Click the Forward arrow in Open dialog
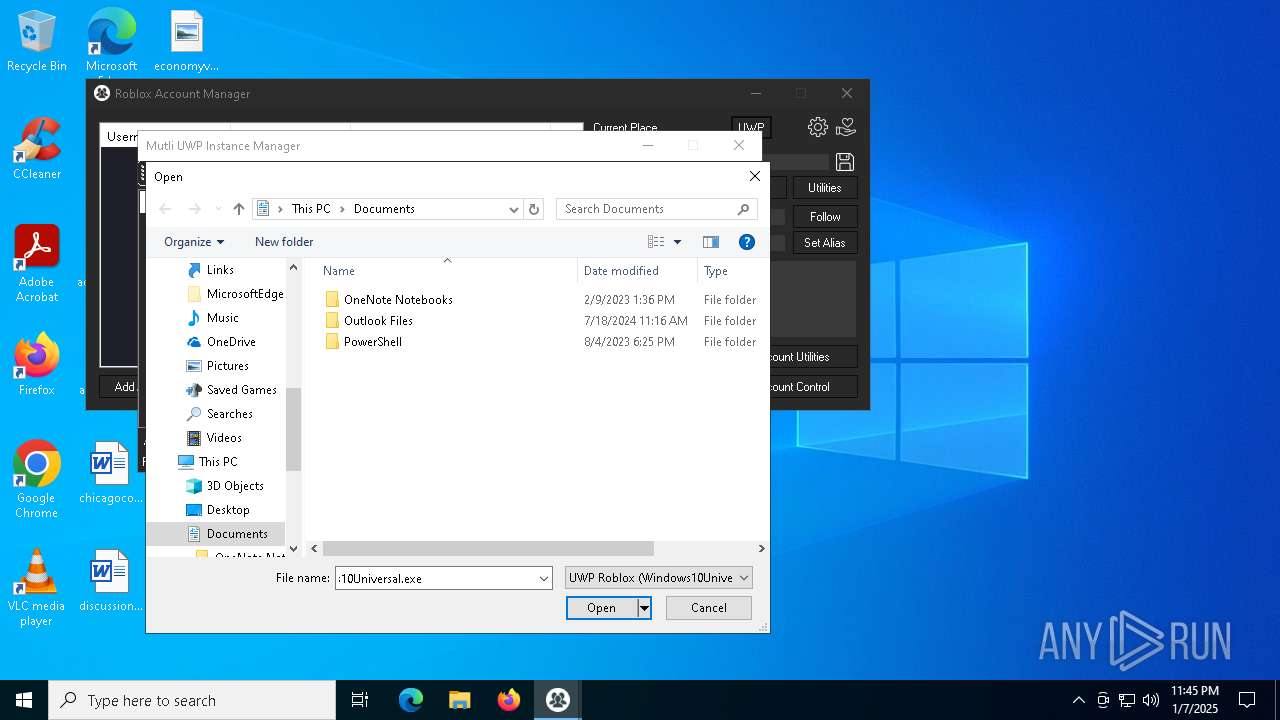The width and height of the screenshot is (1280, 720). click(x=195, y=209)
